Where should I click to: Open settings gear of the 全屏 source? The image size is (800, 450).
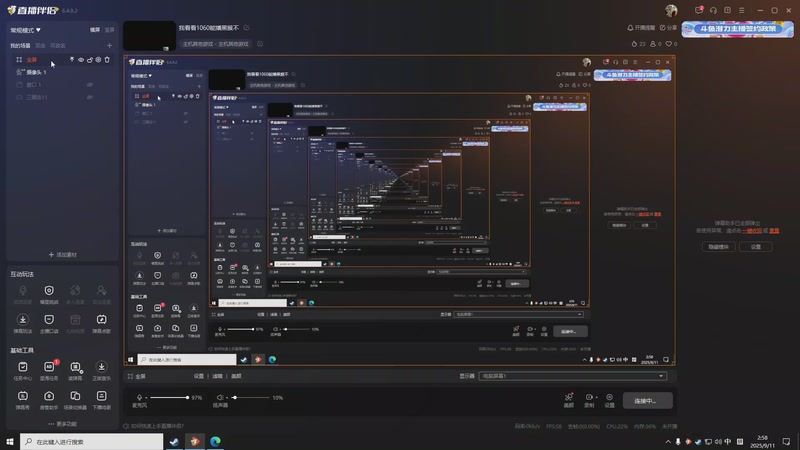tap(98, 60)
